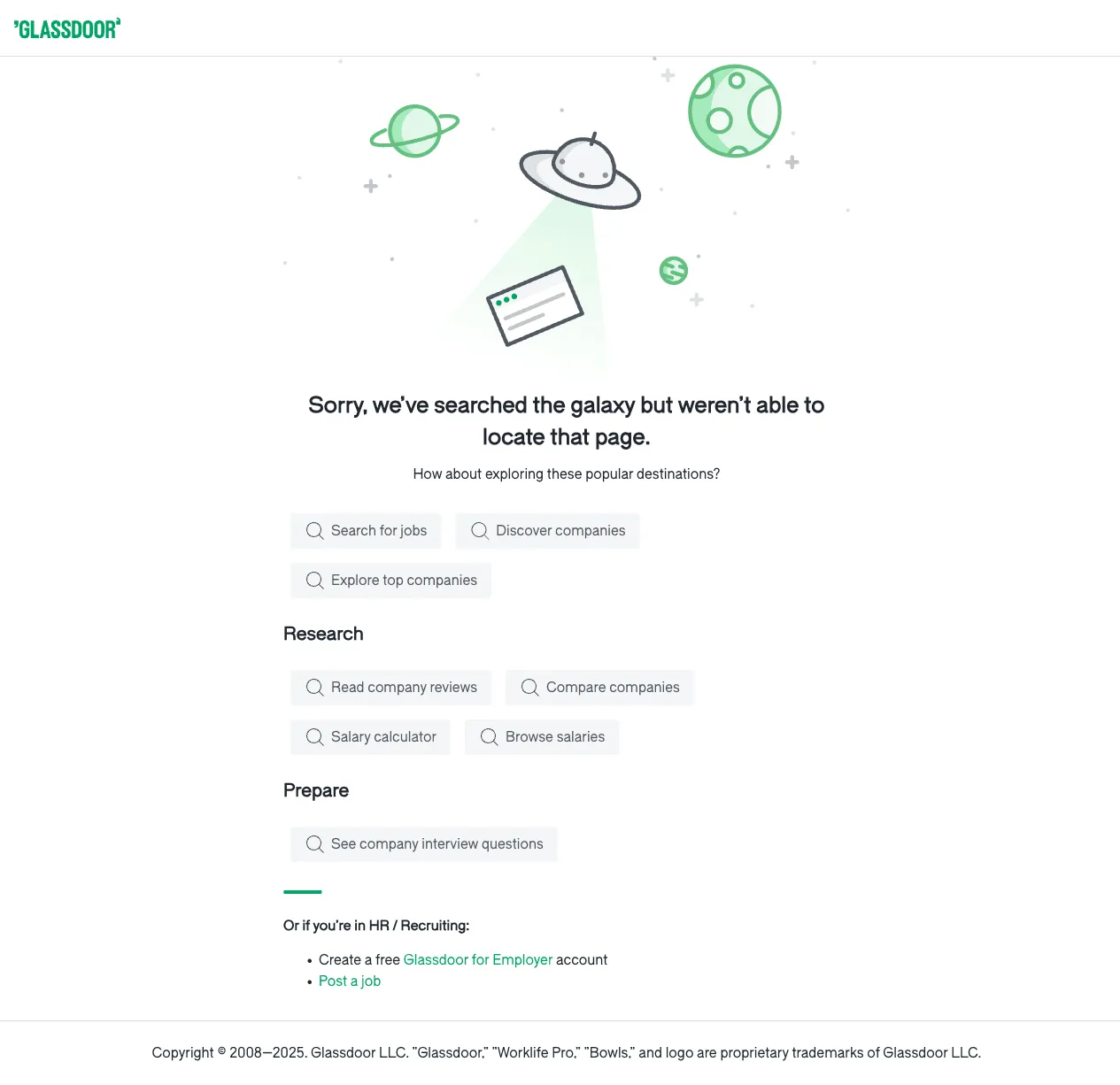The width and height of the screenshot is (1120, 1085).
Task: Select the Search for jobs button
Action: click(366, 530)
